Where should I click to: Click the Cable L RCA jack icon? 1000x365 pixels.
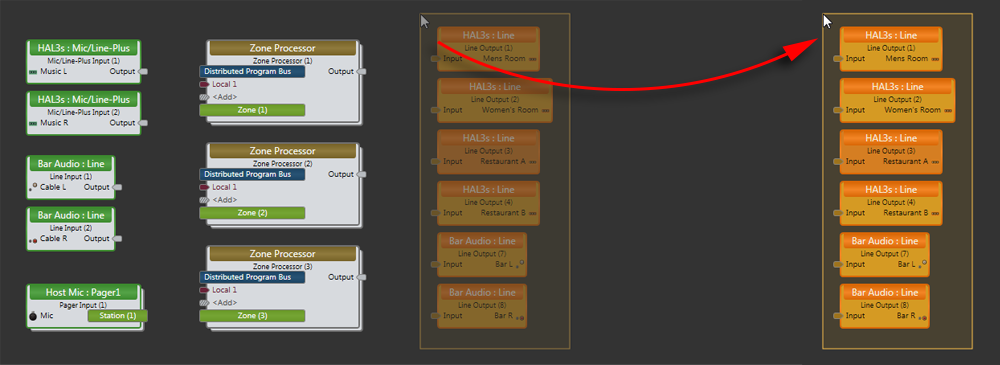point(33,188)
